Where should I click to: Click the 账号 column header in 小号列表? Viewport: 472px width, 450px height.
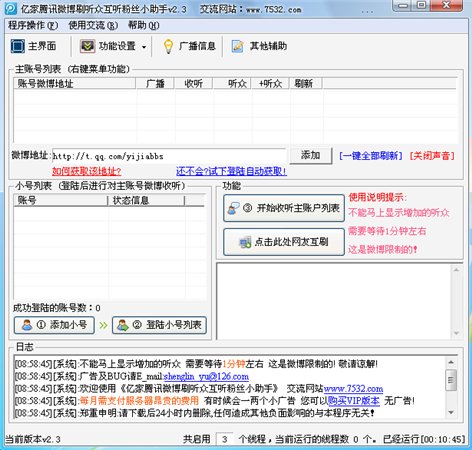[x=61, y=200]
